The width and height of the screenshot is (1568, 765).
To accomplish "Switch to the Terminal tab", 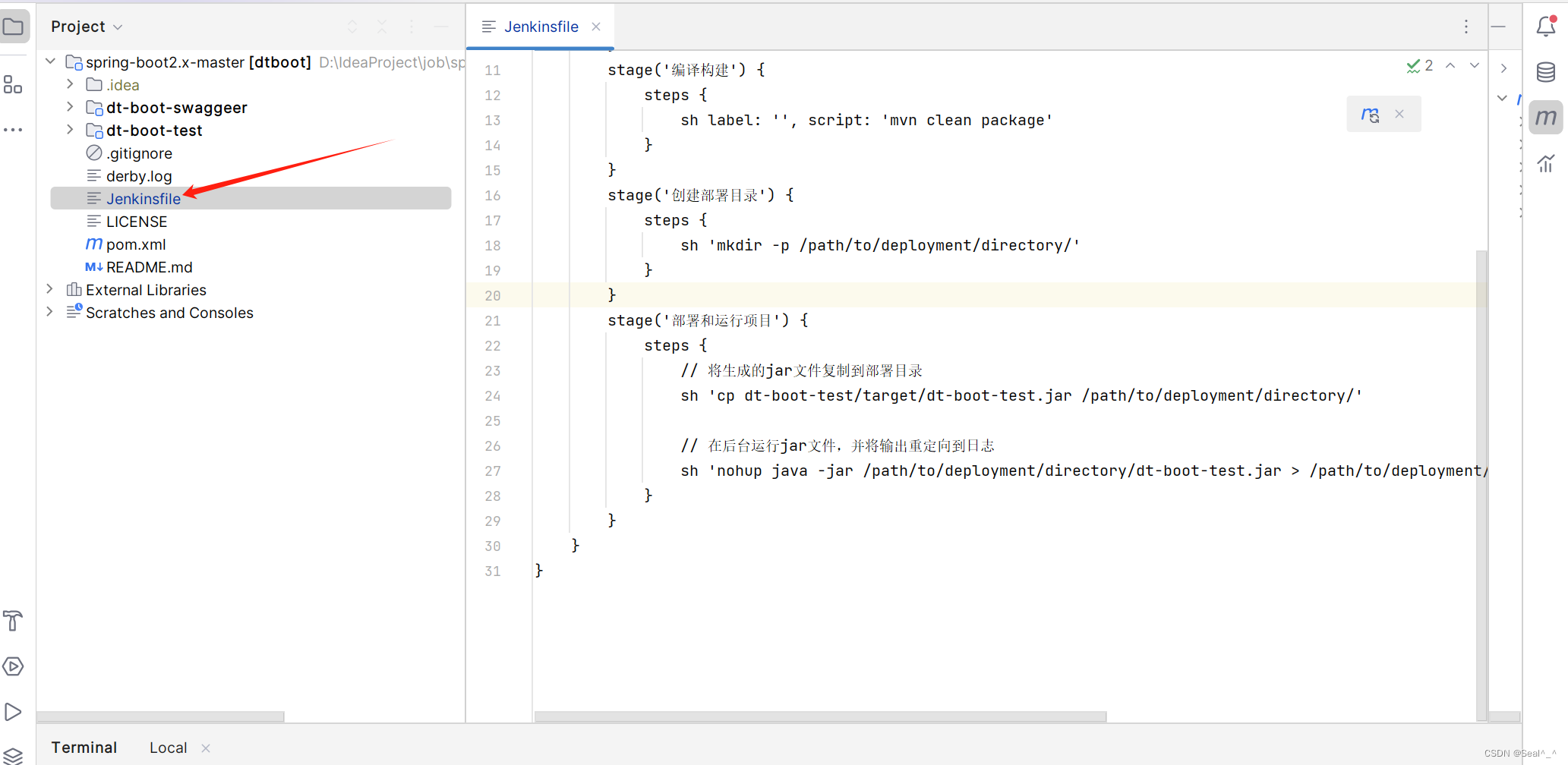I will pyautogui.click(x=84, y=747).
